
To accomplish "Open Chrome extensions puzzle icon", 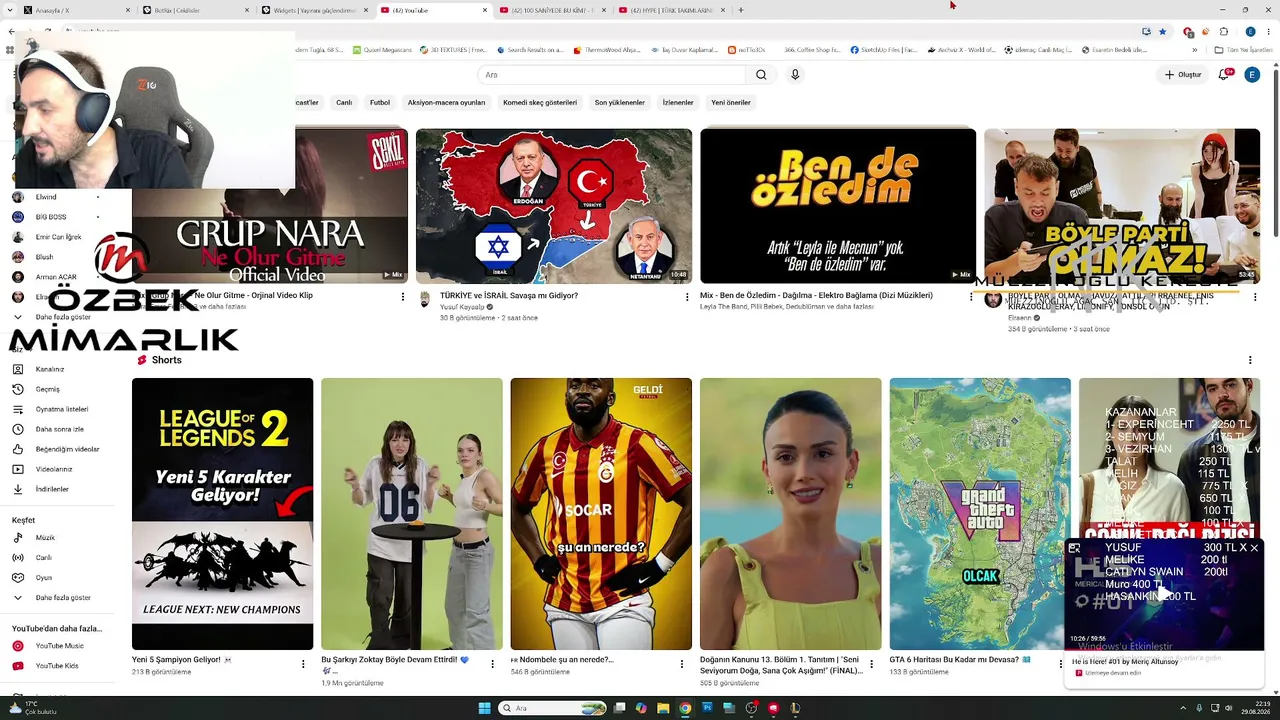I will 1223,31.
